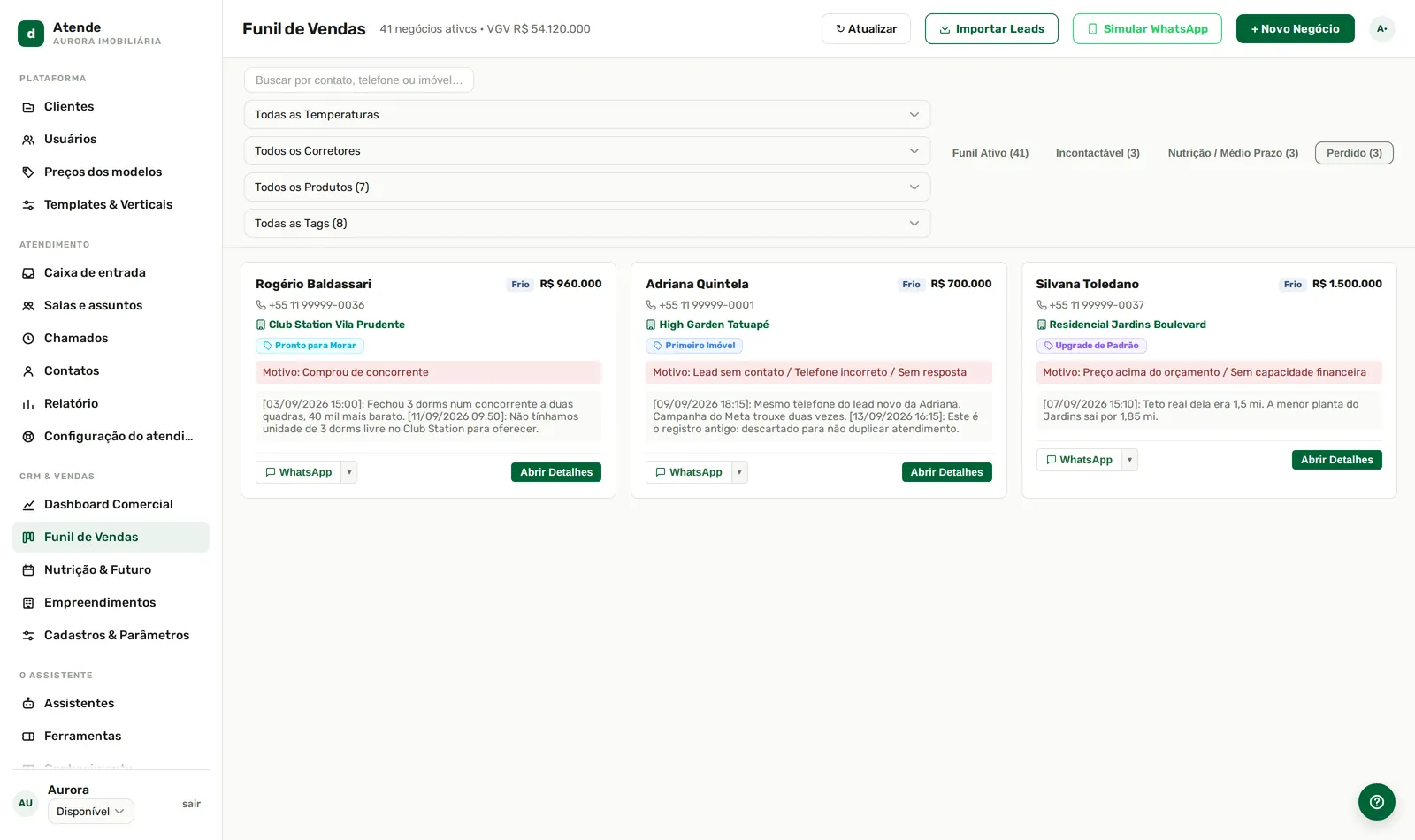The image size is (1415, 840).
Task: Click the Atualizar button
Action: [x=866, y=29]
